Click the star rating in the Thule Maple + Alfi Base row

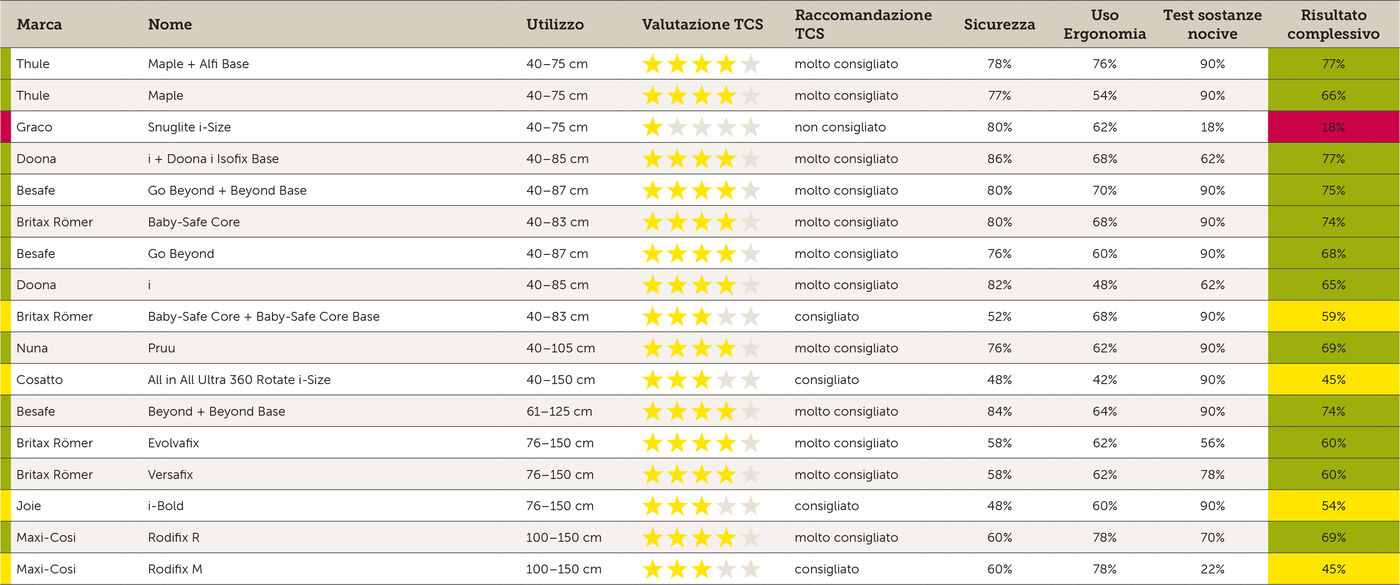coord(701,64)
